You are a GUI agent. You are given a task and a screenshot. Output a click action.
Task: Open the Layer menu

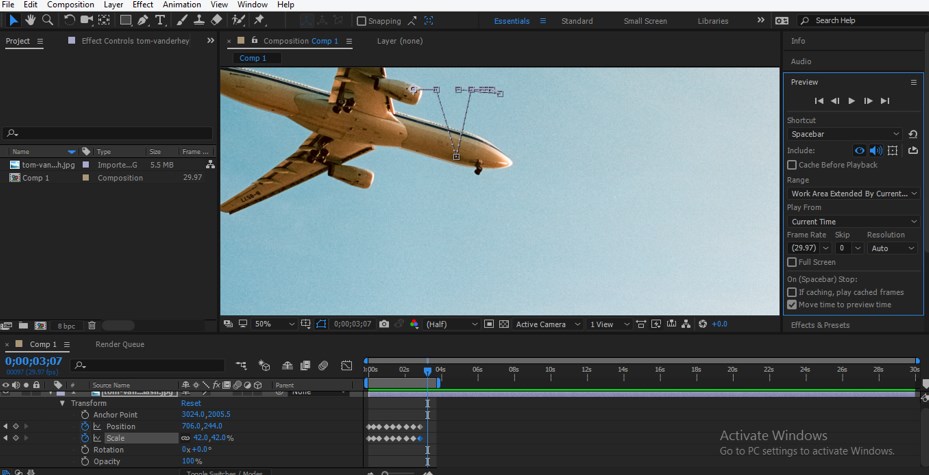coord(114,5)
